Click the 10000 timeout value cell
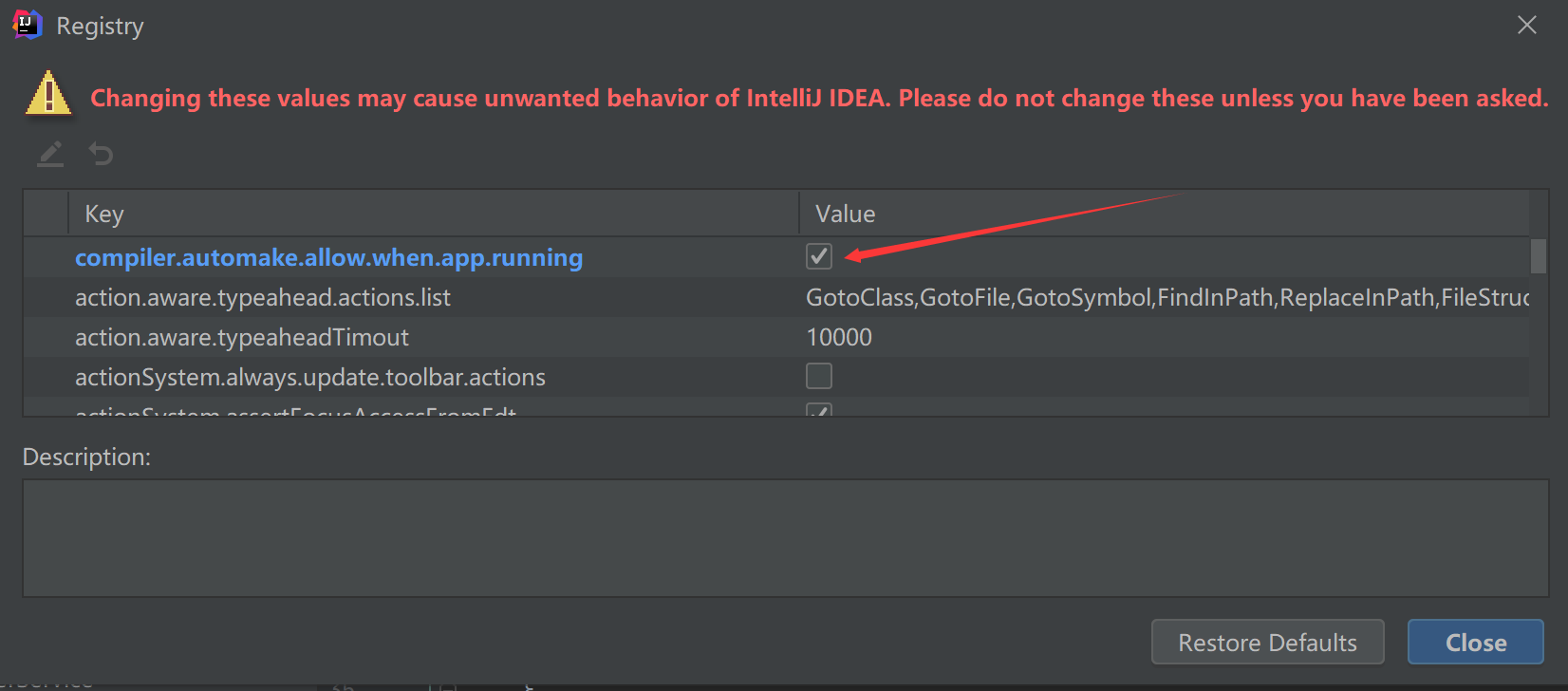Screen dimensions: 1568x691 [x=839, y=337]
